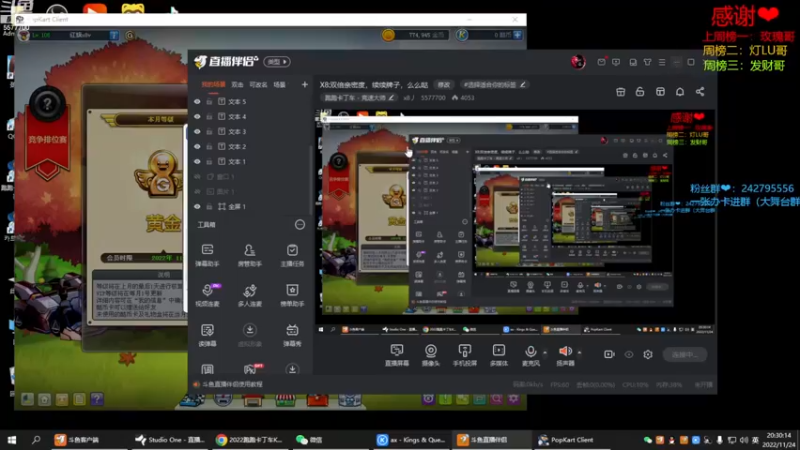
Task: Toggle the preview eye icon beside settings
Action: click(629, 354)
